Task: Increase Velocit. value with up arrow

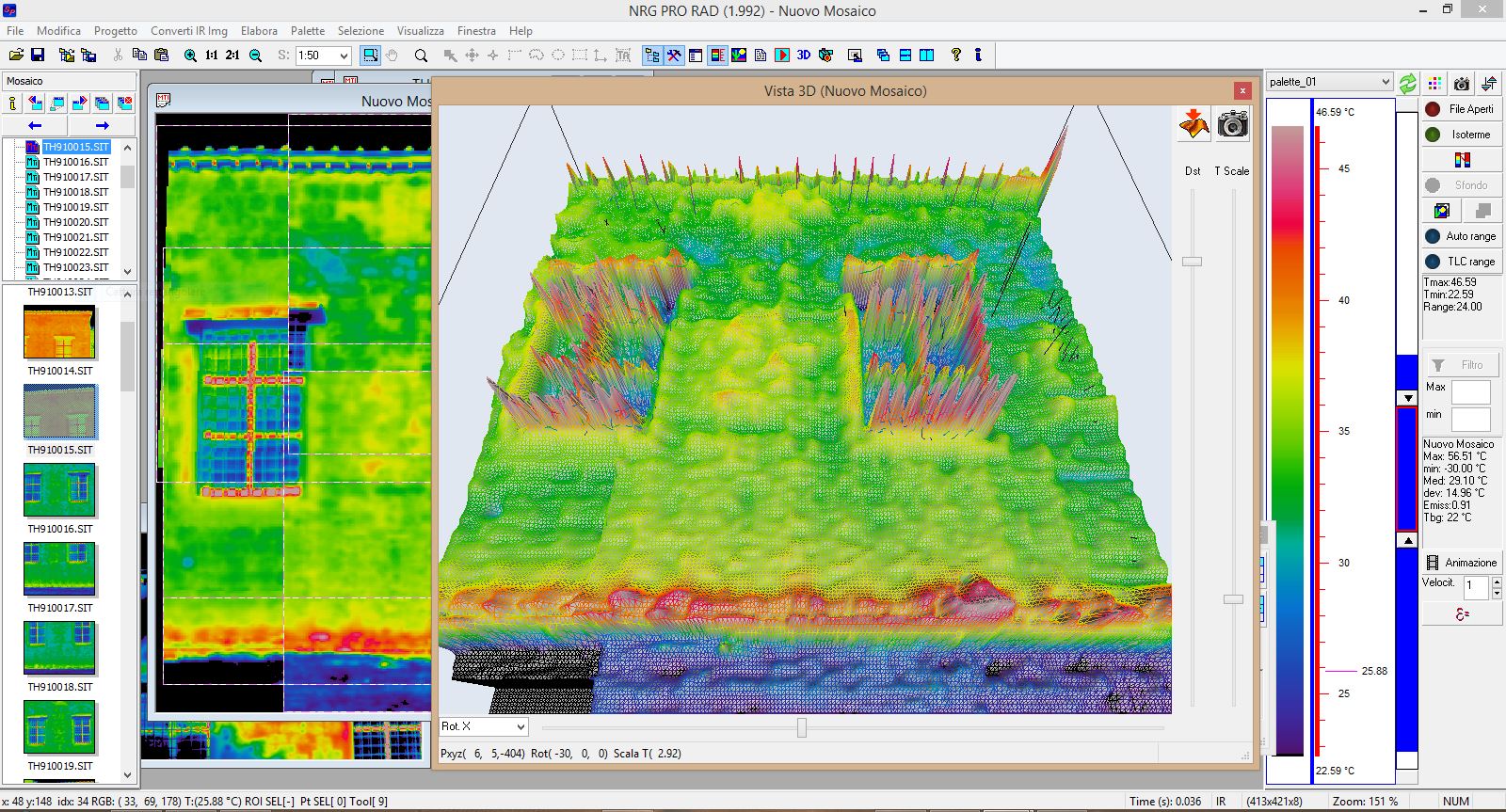Action: coord(1497,582)
